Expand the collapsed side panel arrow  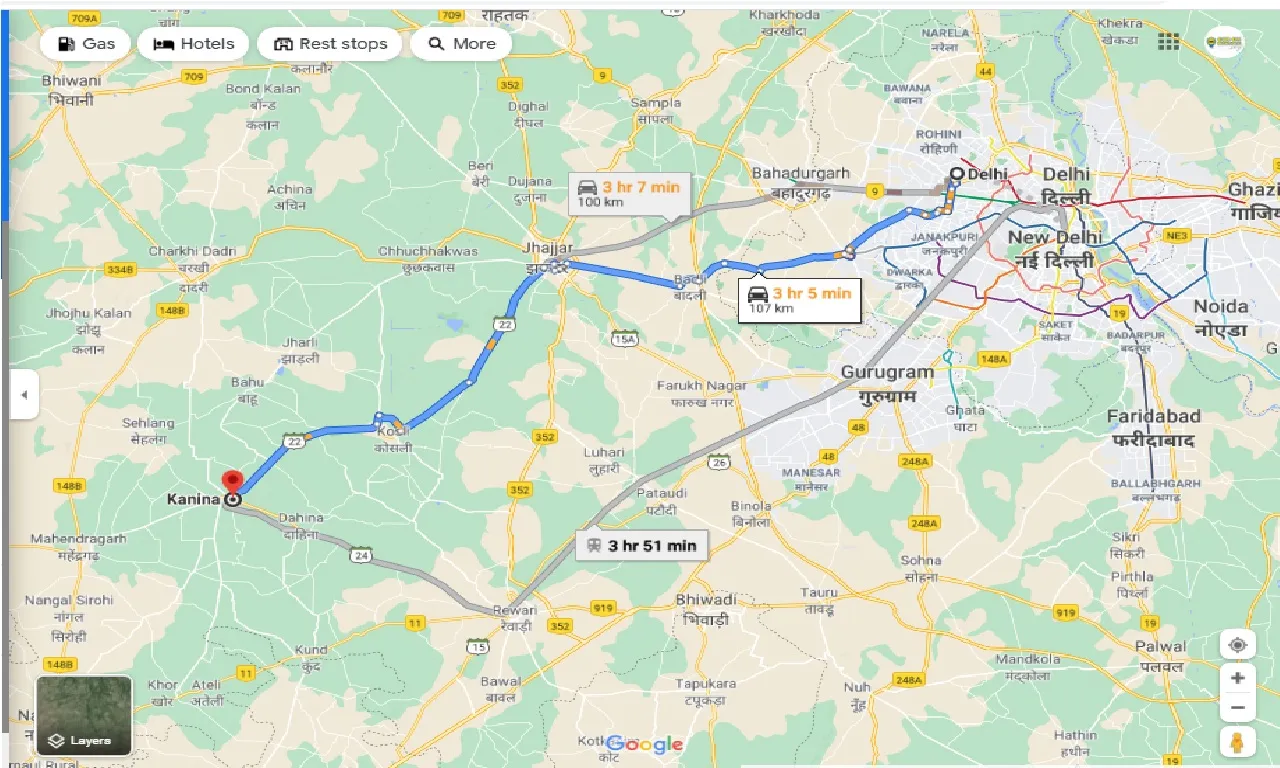pos(24,395)
